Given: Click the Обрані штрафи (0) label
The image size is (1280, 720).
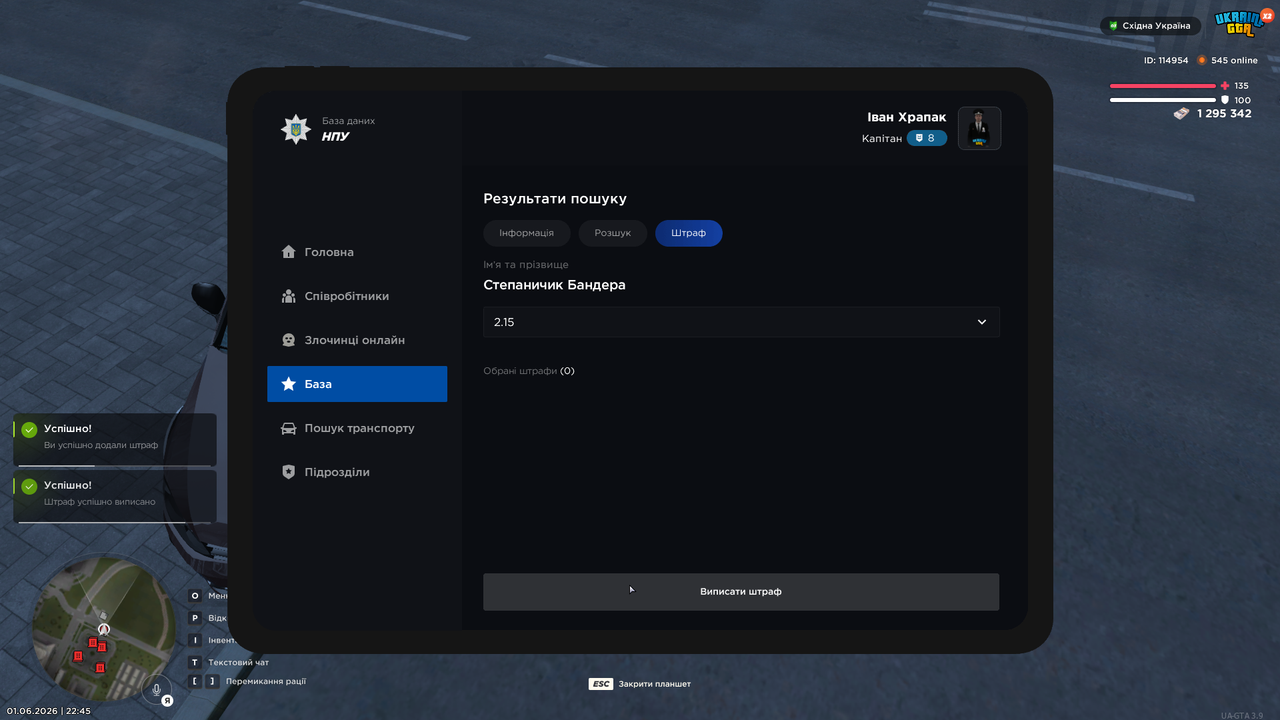Looking at the screenshot, I should [x=529, y=371].
